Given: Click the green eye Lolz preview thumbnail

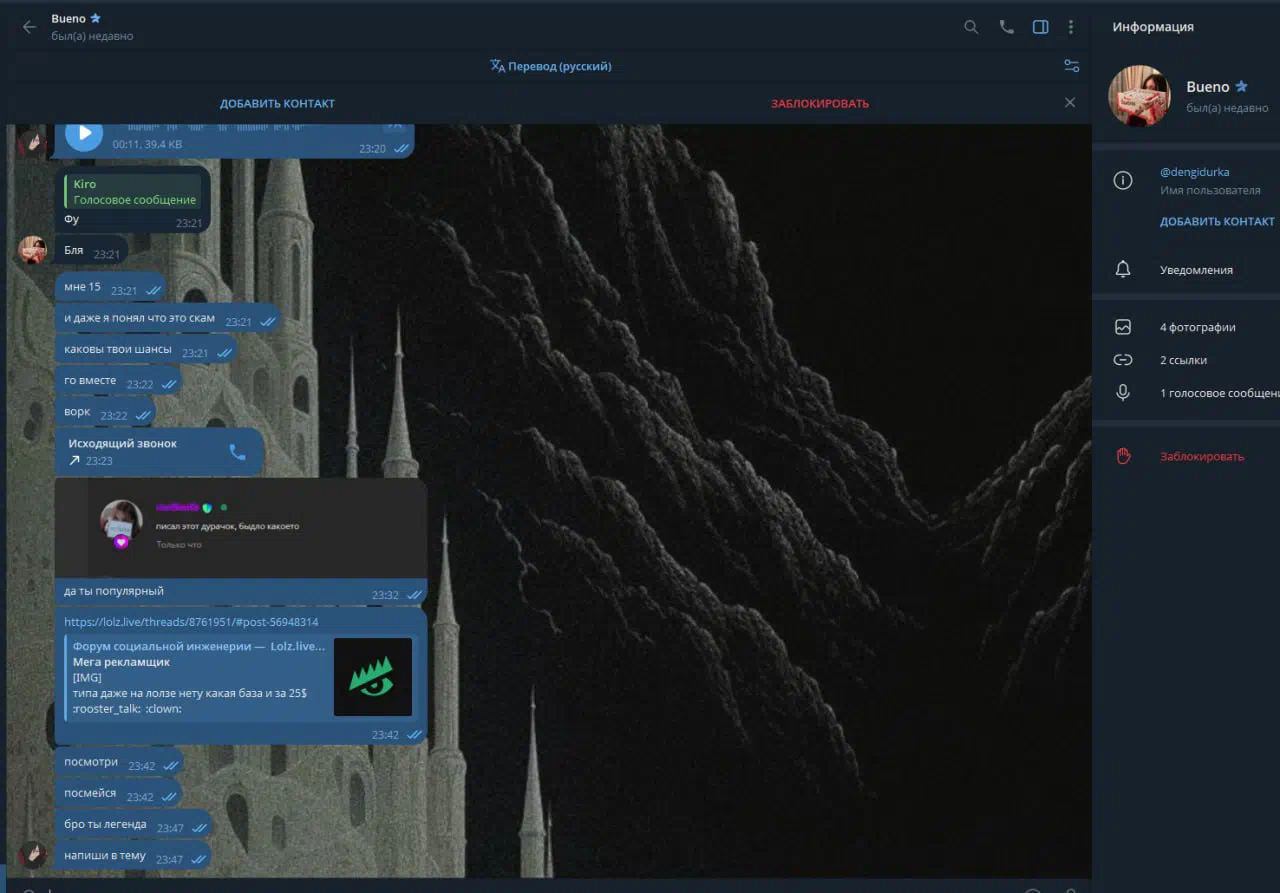Looking at the screenshot, I should 373,677.
